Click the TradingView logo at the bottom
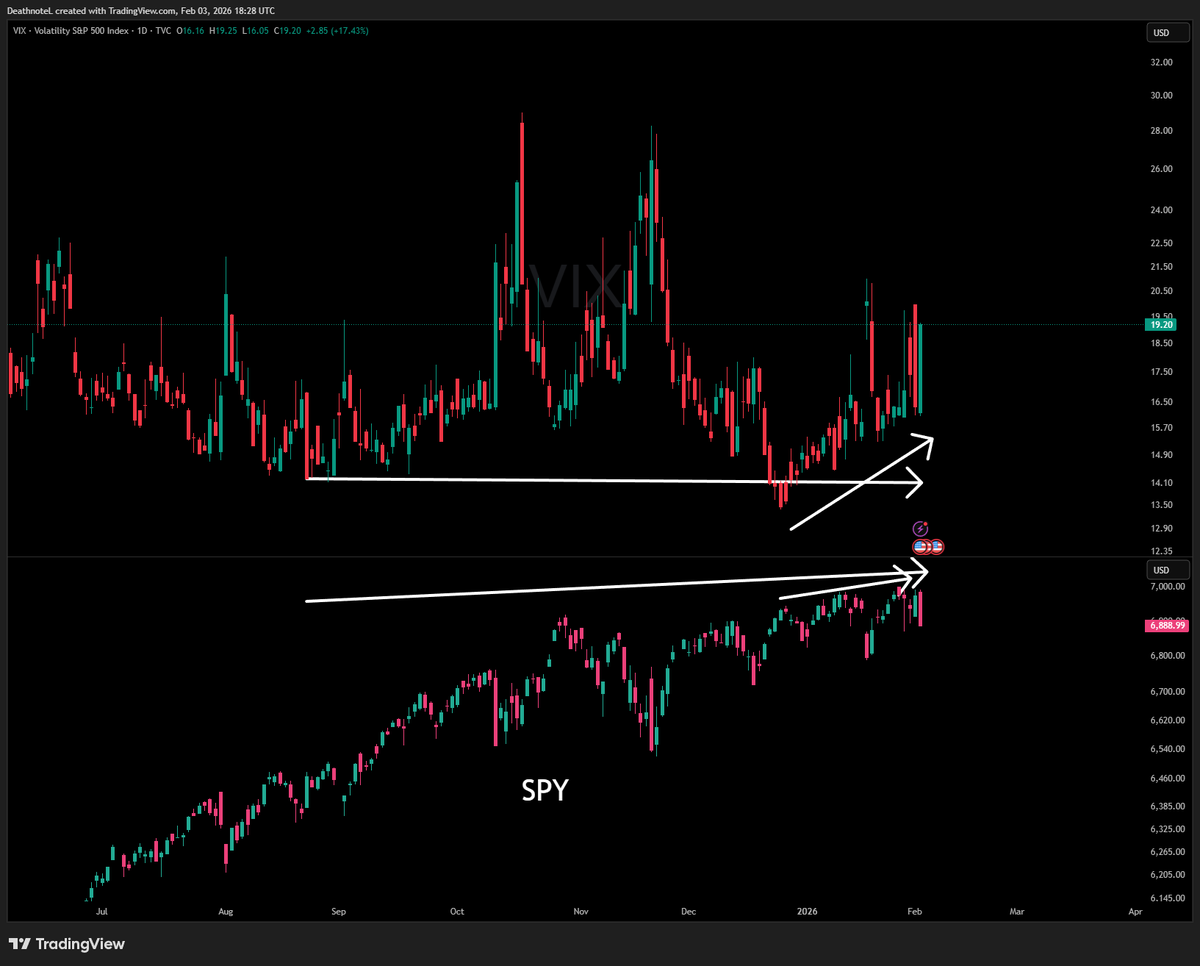Image resolution: width=1200 pixels, height=966 pixels. pyautogui.click(x=66, y=944)
